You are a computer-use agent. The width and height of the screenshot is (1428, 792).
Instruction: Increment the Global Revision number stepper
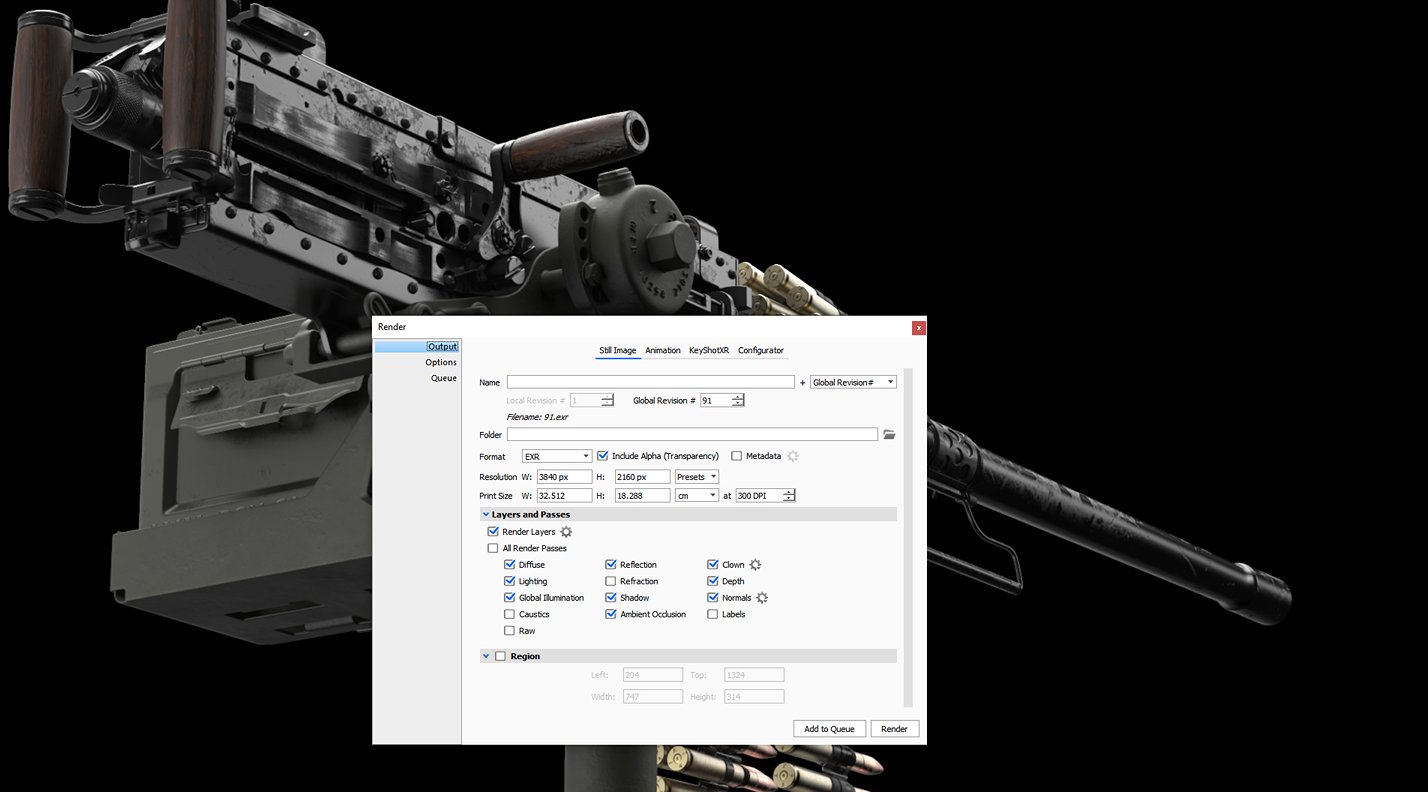click(737, 396)
